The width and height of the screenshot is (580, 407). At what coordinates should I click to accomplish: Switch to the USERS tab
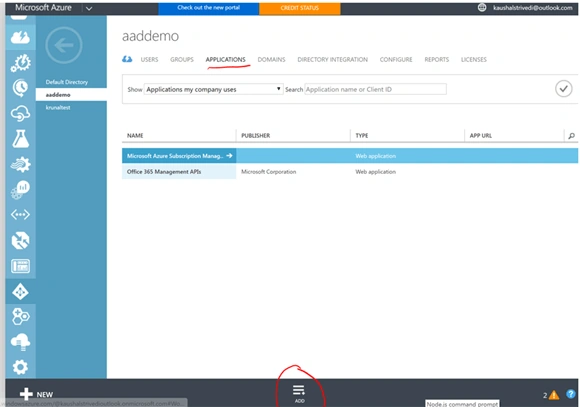(x=149, y=60)
